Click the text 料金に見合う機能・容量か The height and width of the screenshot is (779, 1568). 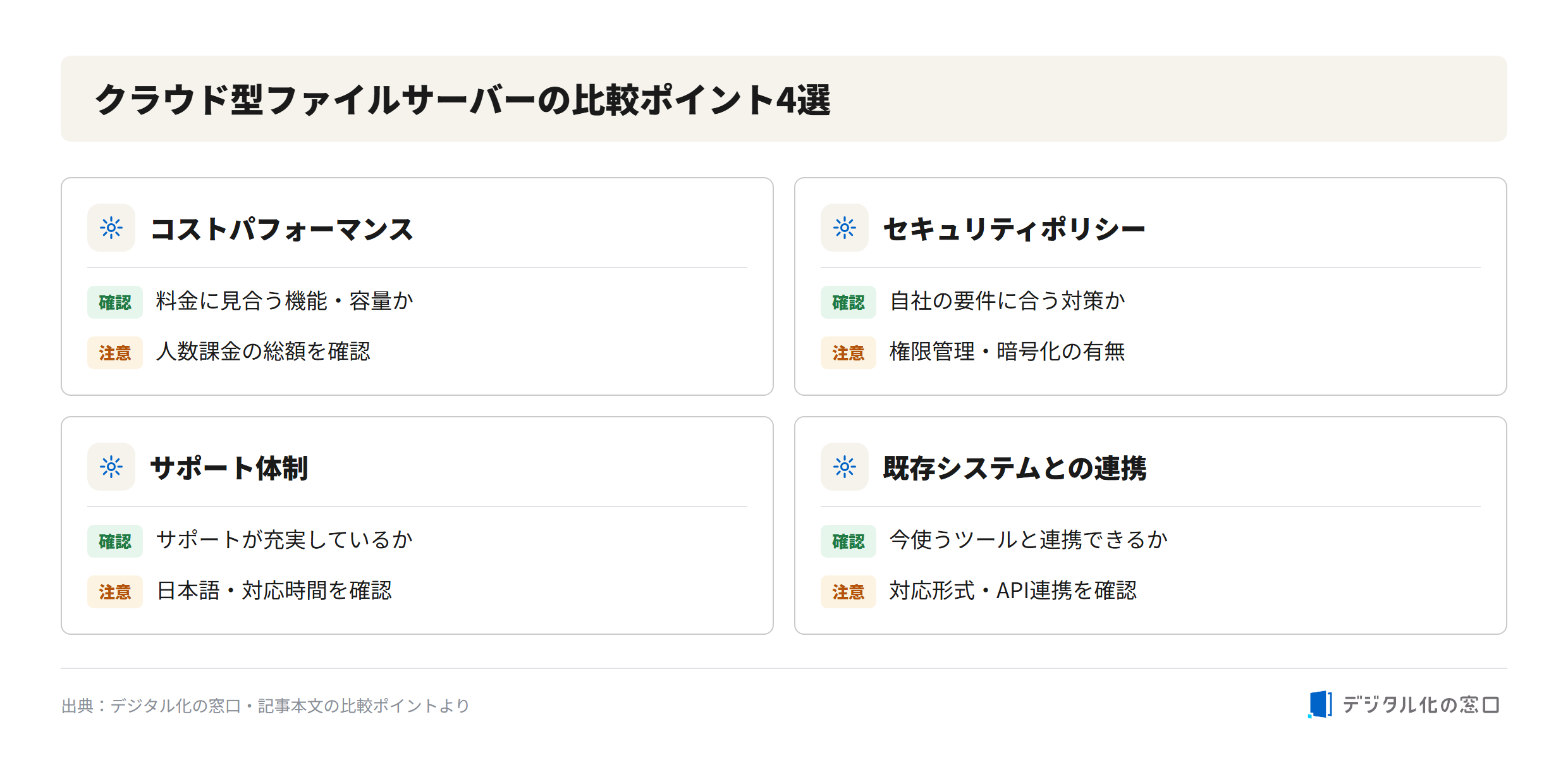[285, 301]
